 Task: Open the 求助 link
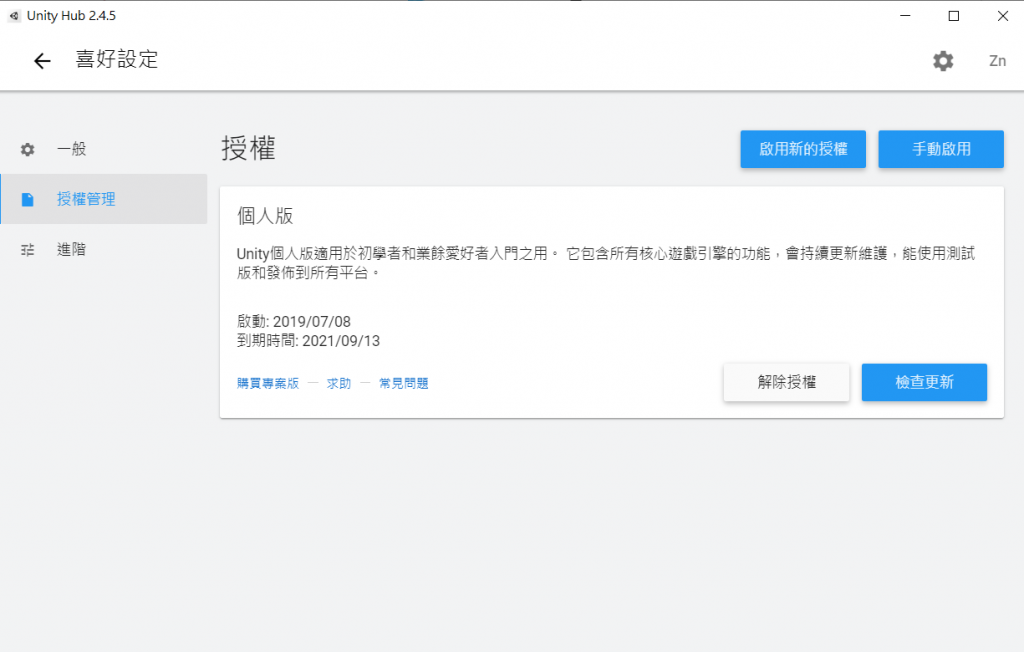(339, 383)
